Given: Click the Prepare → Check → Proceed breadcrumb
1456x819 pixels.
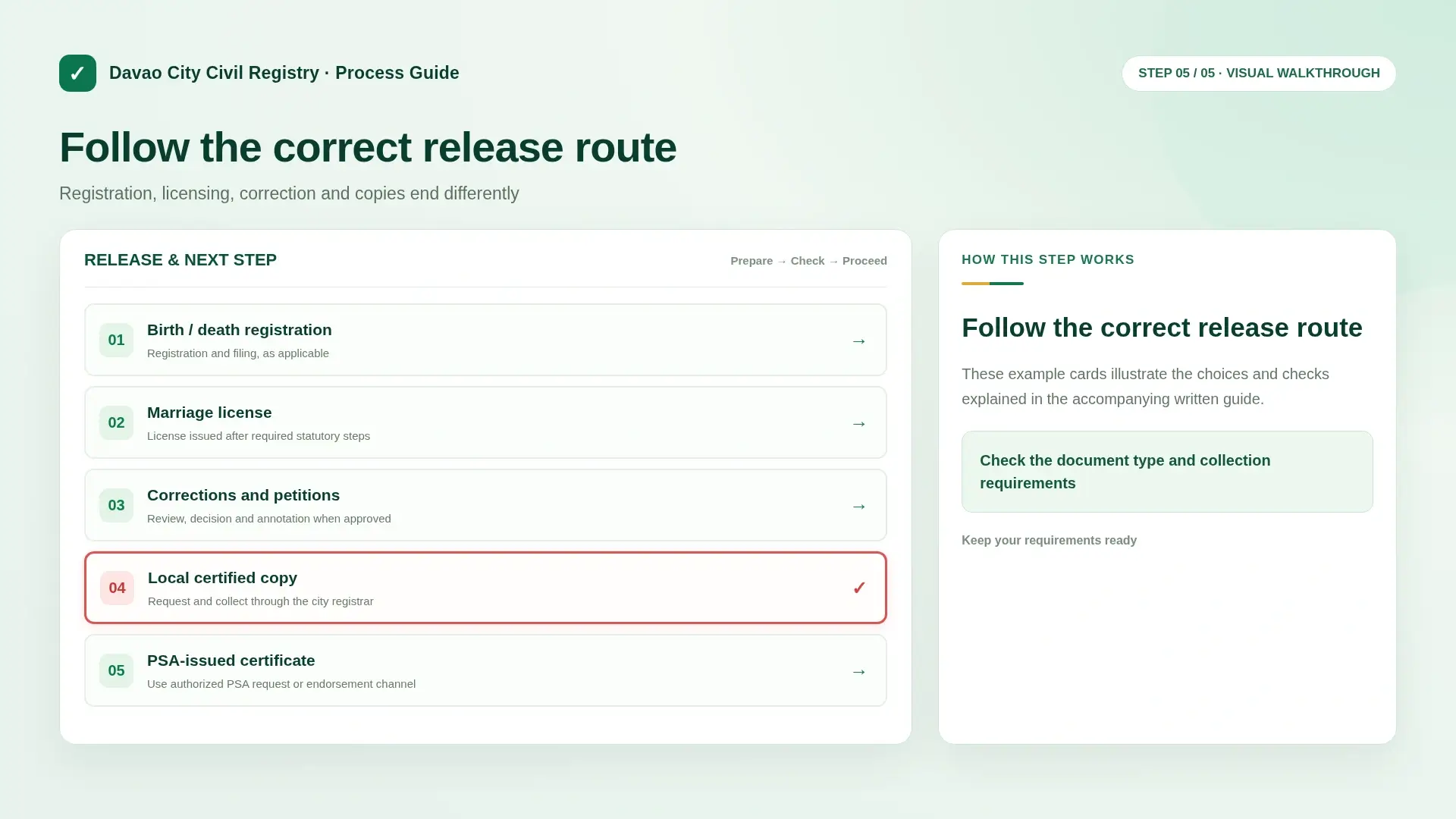Looking at the screenshot, I should (808, 261).
